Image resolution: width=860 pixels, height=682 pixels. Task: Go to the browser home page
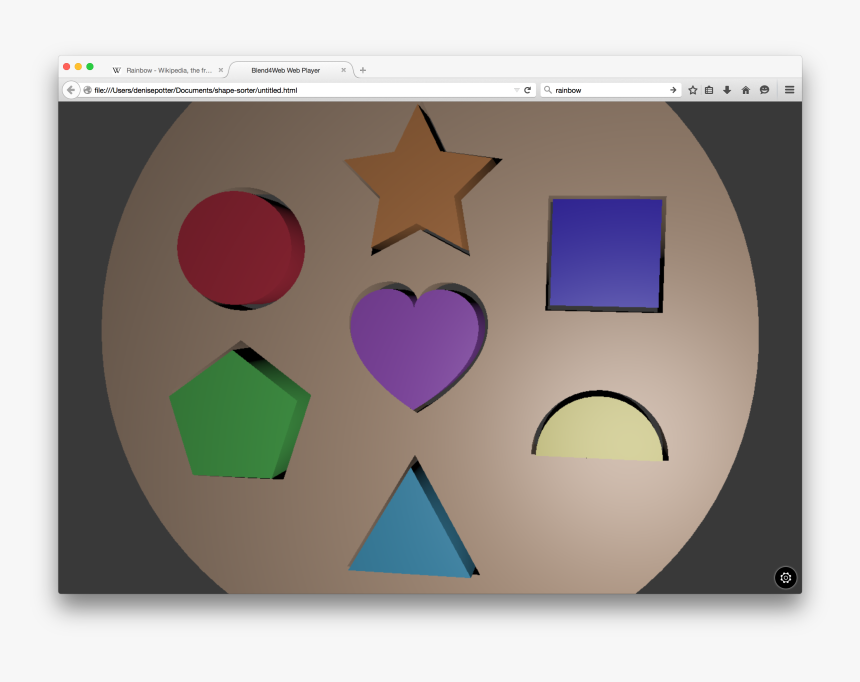746,89
